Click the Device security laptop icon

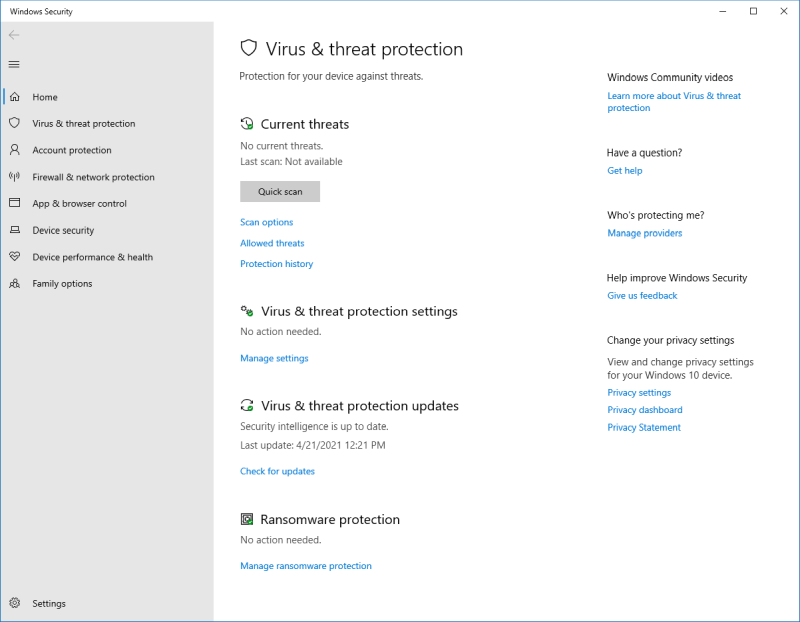point(14,230)
